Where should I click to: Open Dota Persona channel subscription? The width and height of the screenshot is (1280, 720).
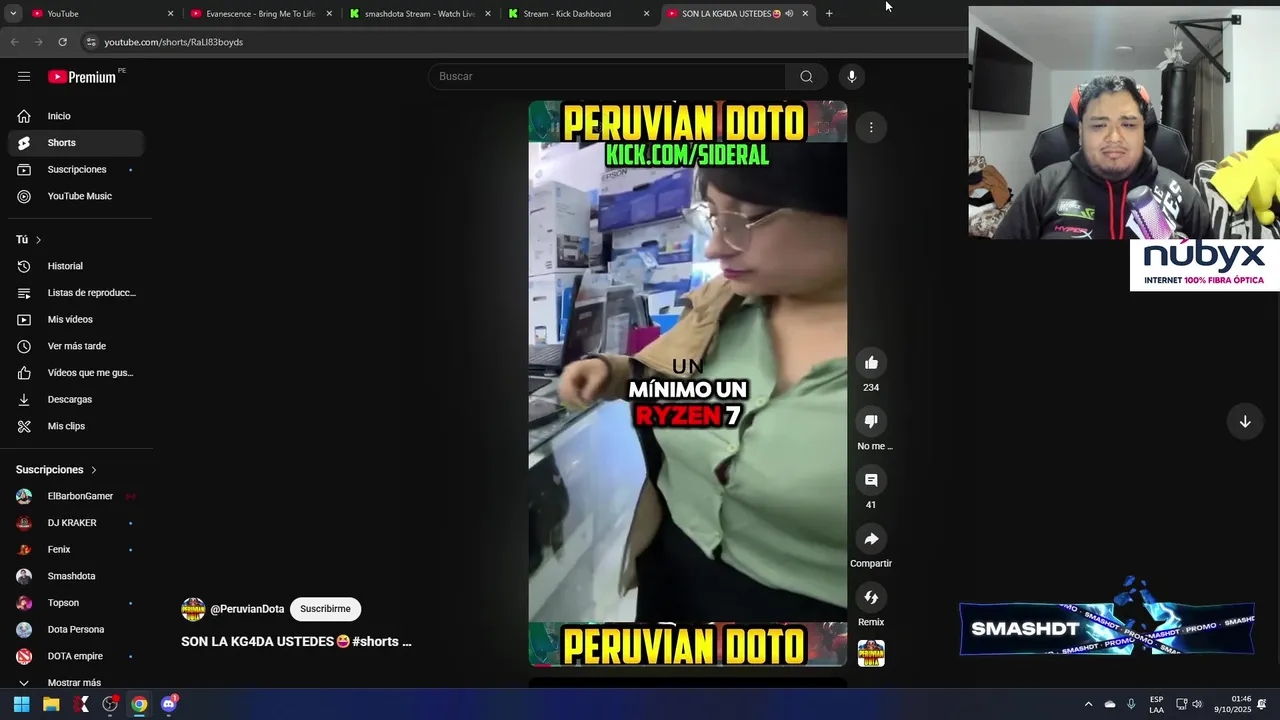76,630
